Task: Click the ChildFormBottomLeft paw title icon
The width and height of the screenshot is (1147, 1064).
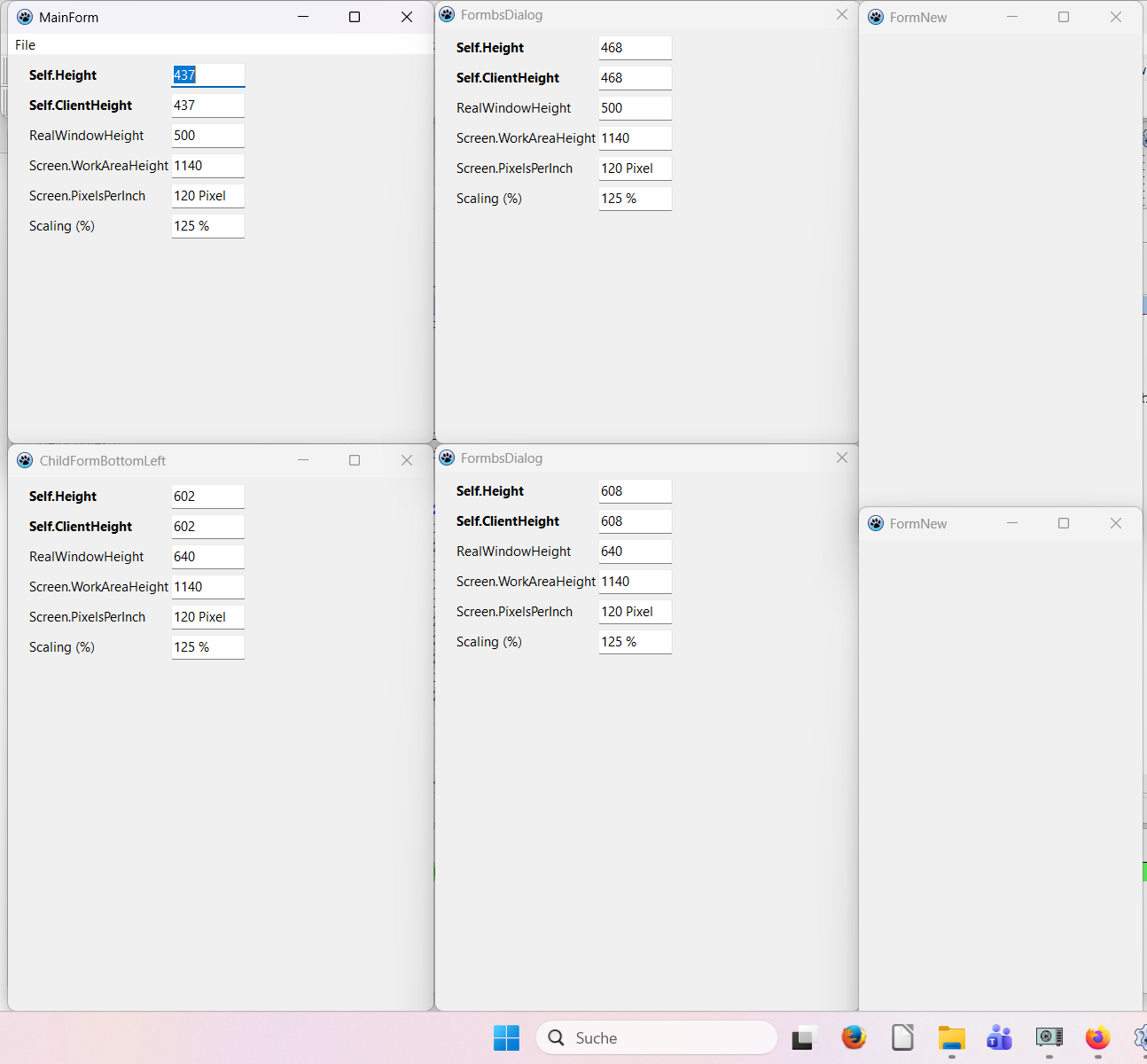Action: pyautogui.click(x=25, y=460)
